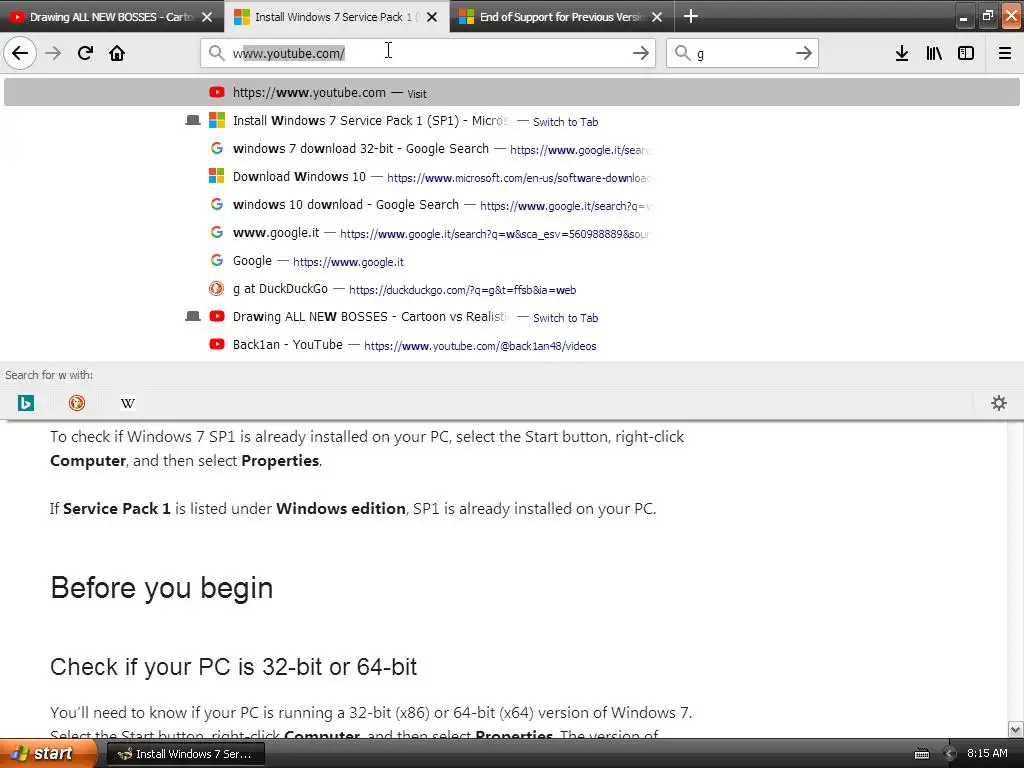Click inside the URL address field
The image size is (1024, 768).
(x=428, y=53)
